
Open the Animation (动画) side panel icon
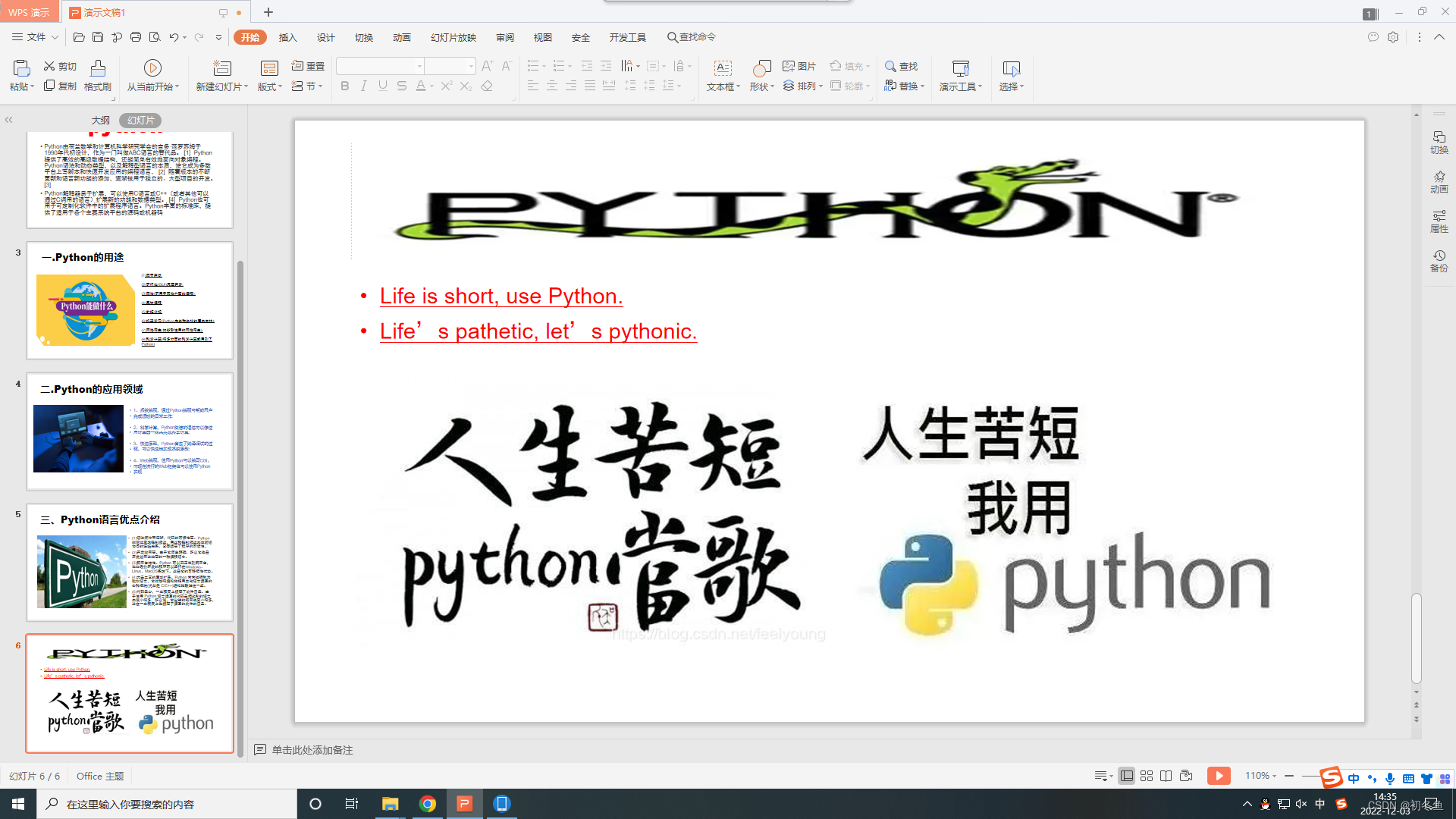click(x=1439, y=182)
